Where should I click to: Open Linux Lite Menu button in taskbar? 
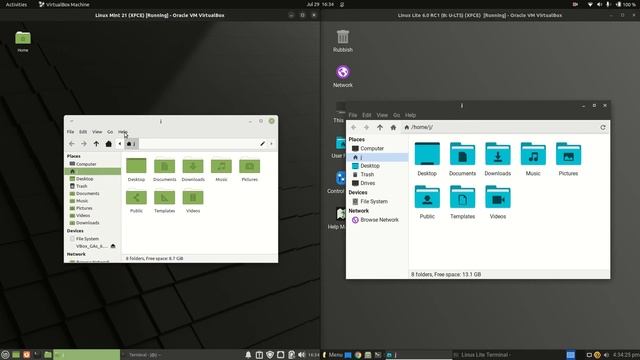click(x=333, y=355)
